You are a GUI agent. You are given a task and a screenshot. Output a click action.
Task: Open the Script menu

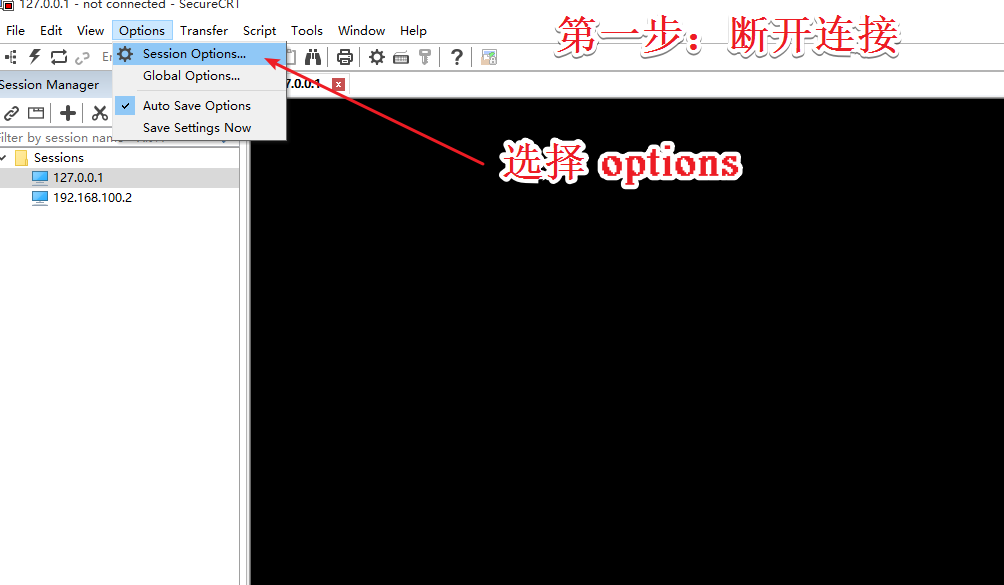click(259, 31)
